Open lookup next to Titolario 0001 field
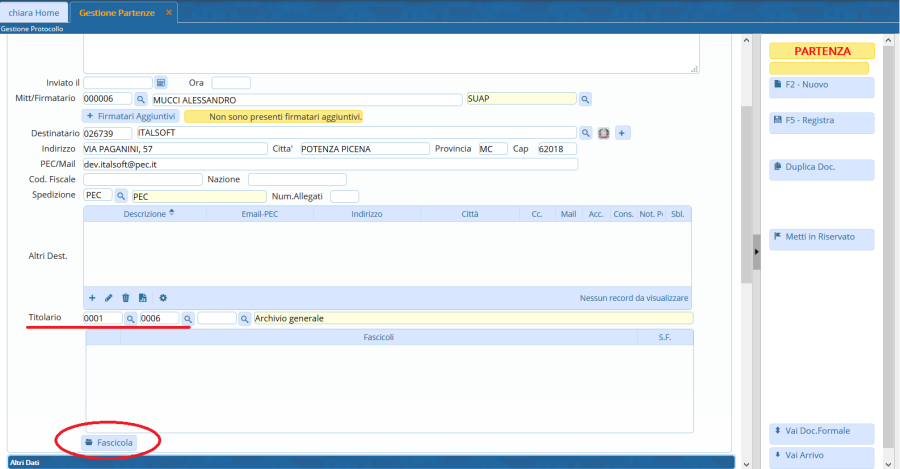 (x=130, y=318)
